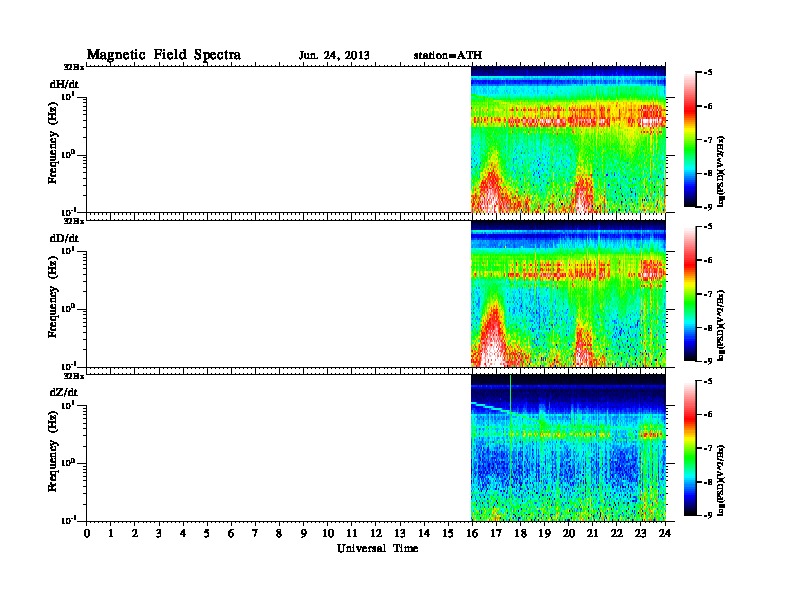
Task: Click the -7 value on the dD/dt color scale
Action: pyautogui.click(x=708, y=294)
